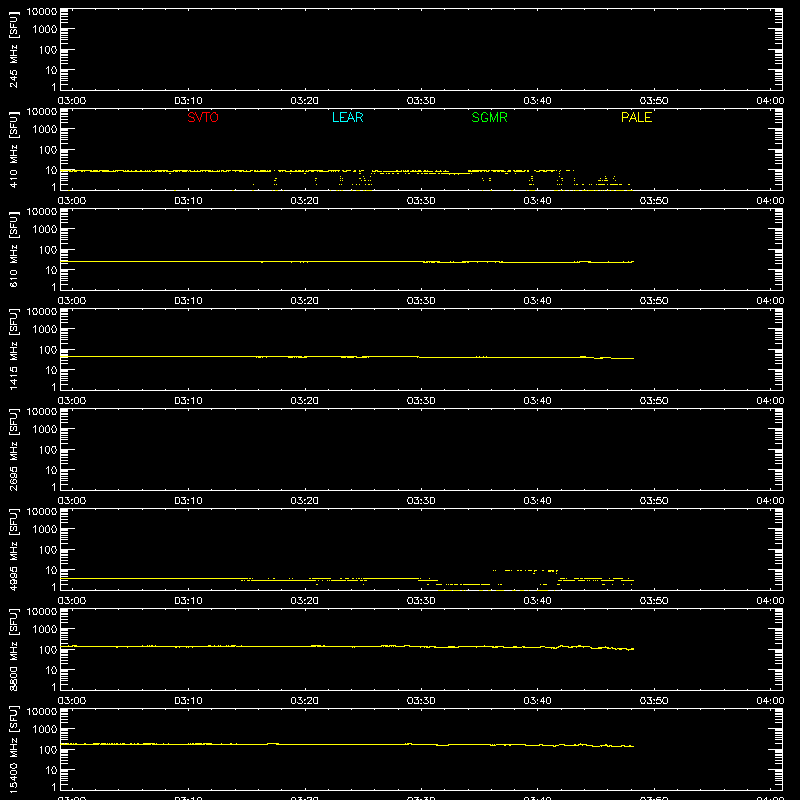Click the 10 tick of 15400 MHz panel

[51, 770]
